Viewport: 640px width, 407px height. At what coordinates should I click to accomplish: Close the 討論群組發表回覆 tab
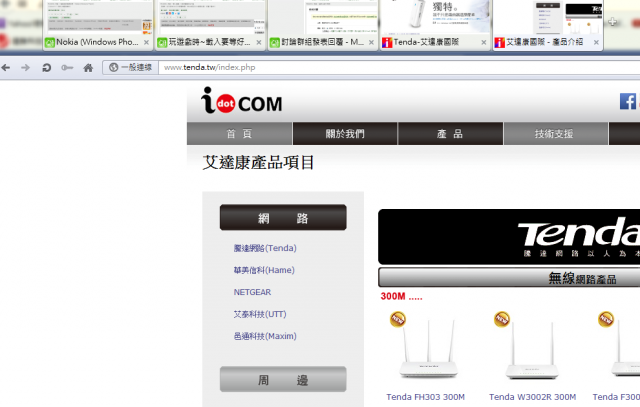point(371,42)
